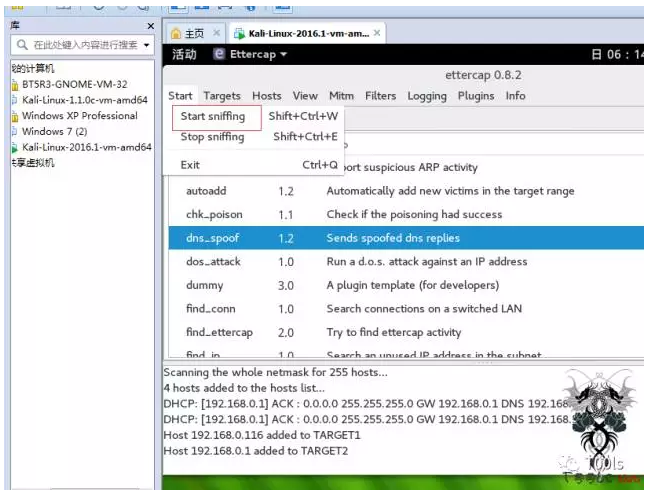This screenshot has height=491, width=648.
Task: Select Kali-Linux-1.1.0c-vm-amd64 in the library
Action: point(85,100)
